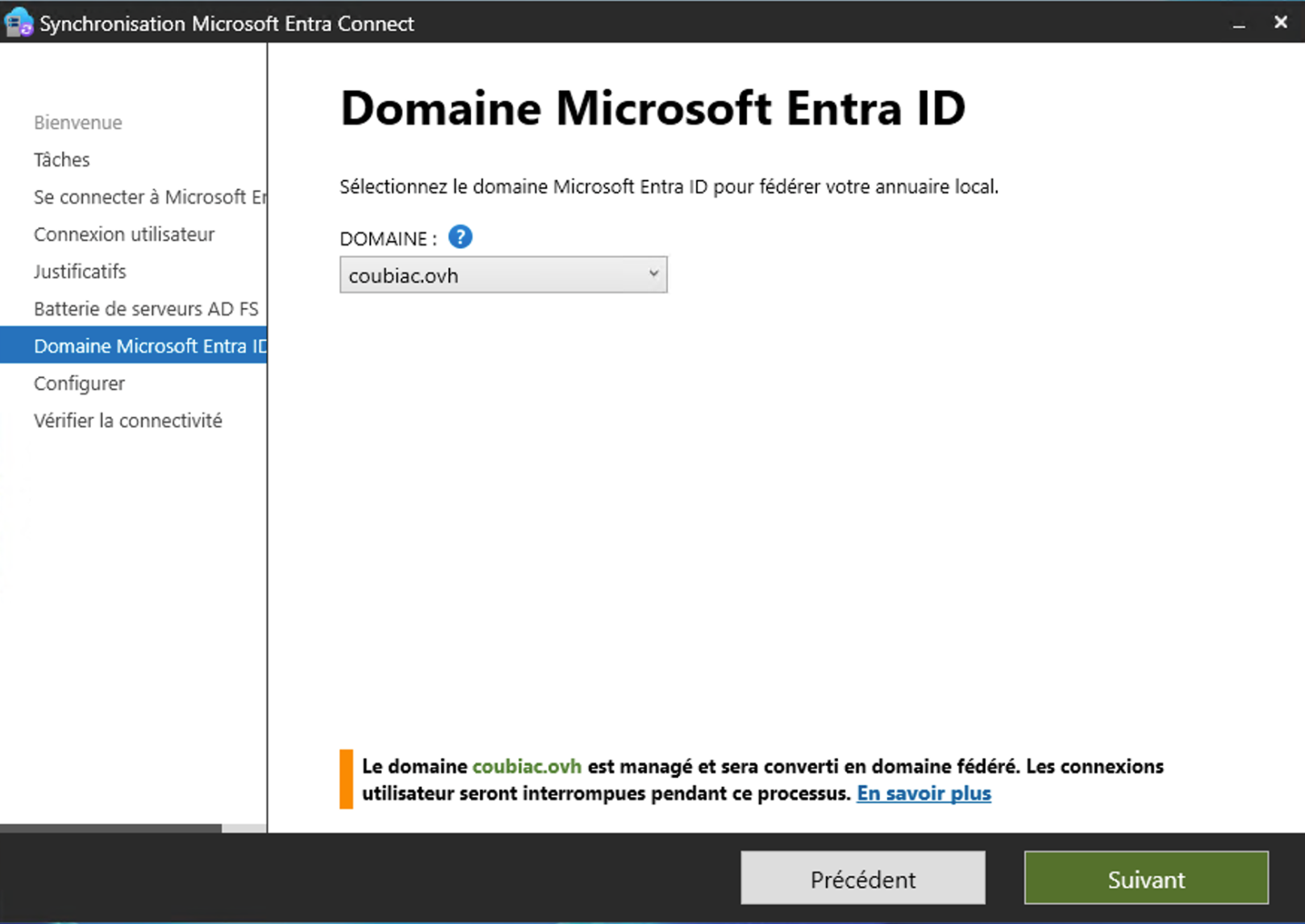Click the Entra Connect app icon in title bar
This screenshot has height=924, width=1305.
point(19,23)
